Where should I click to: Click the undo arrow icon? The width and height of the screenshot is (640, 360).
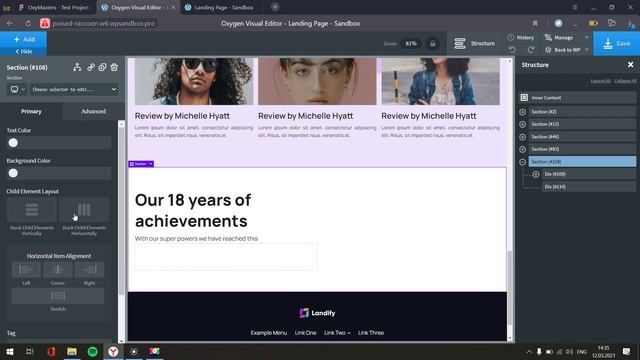(x=512, y=50)
